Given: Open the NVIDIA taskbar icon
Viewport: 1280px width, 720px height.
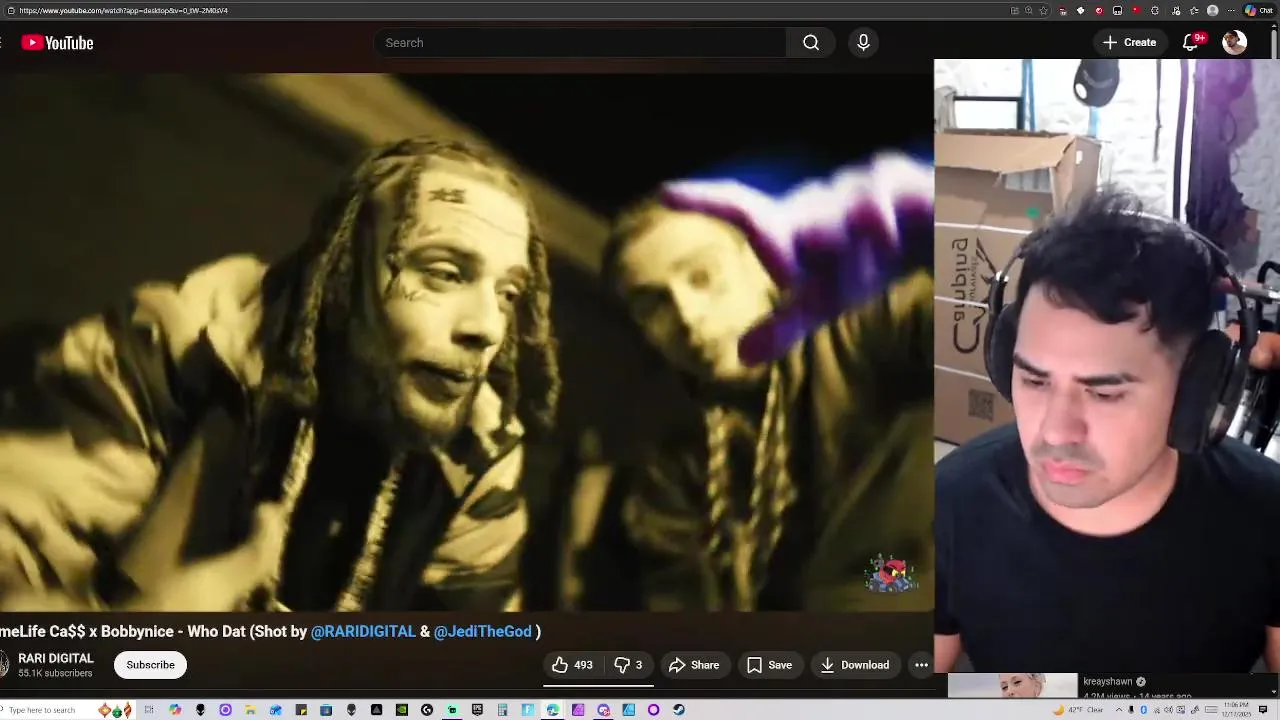Looking at the screenshot, I should (x=402, y=710).
